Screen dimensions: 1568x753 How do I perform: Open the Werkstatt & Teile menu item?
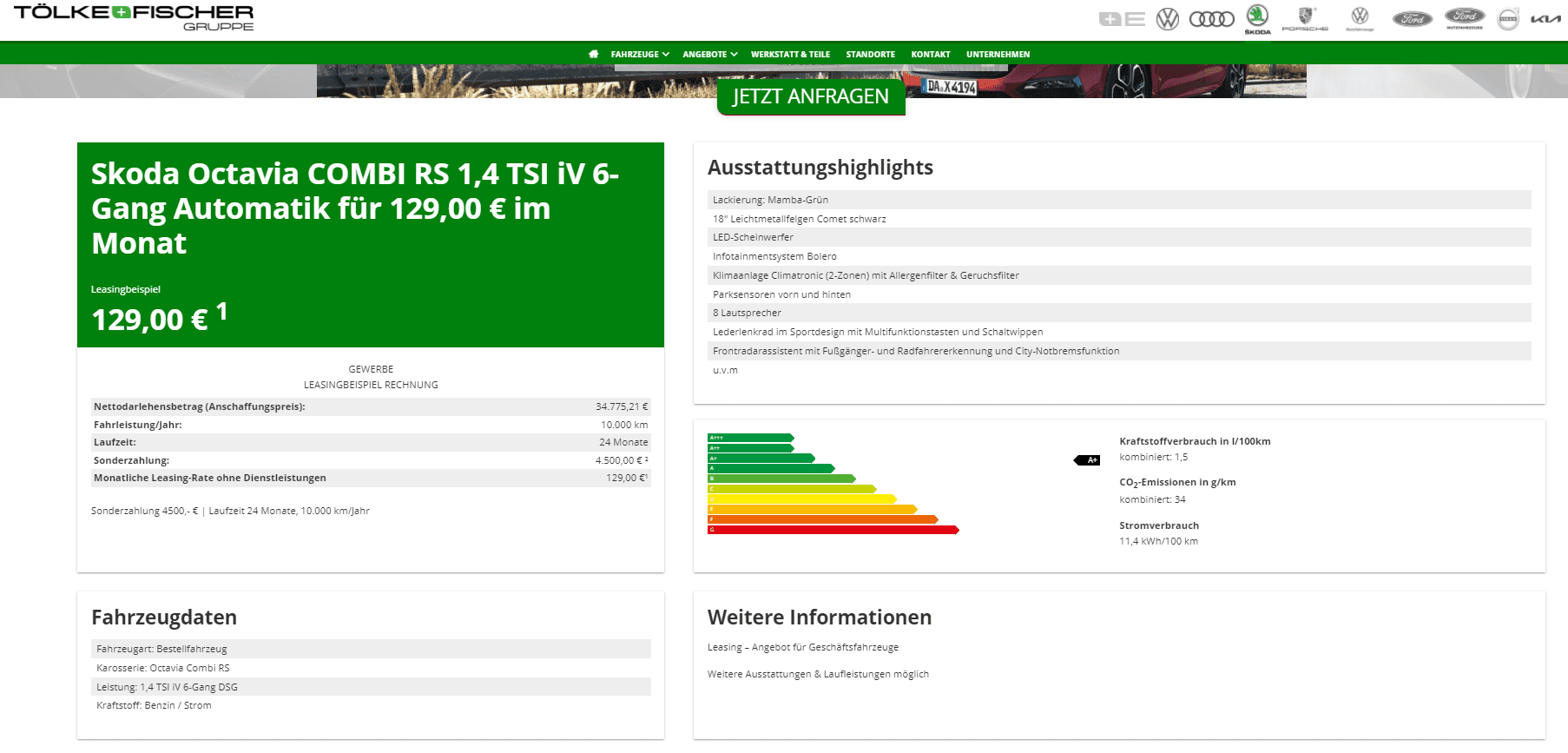click(790, 54)
